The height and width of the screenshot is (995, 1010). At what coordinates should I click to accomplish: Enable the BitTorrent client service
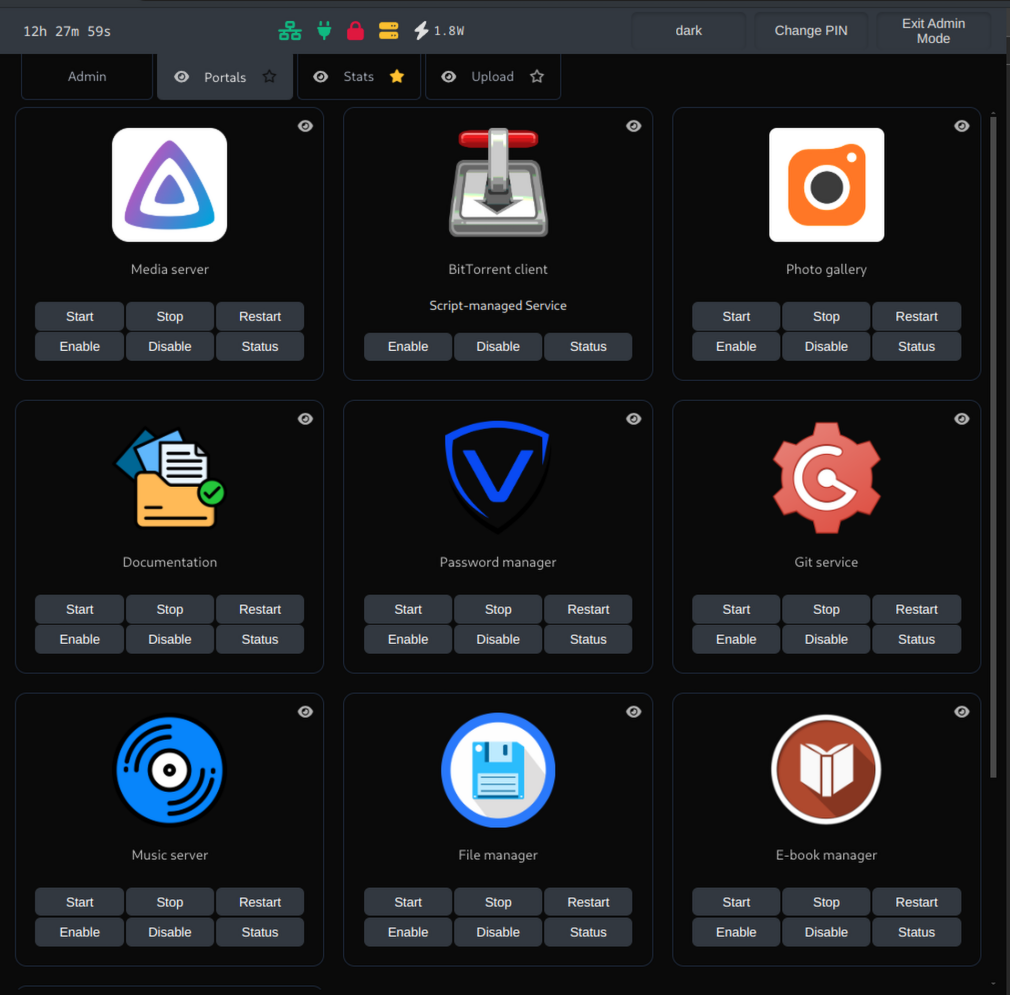point(408,346)
